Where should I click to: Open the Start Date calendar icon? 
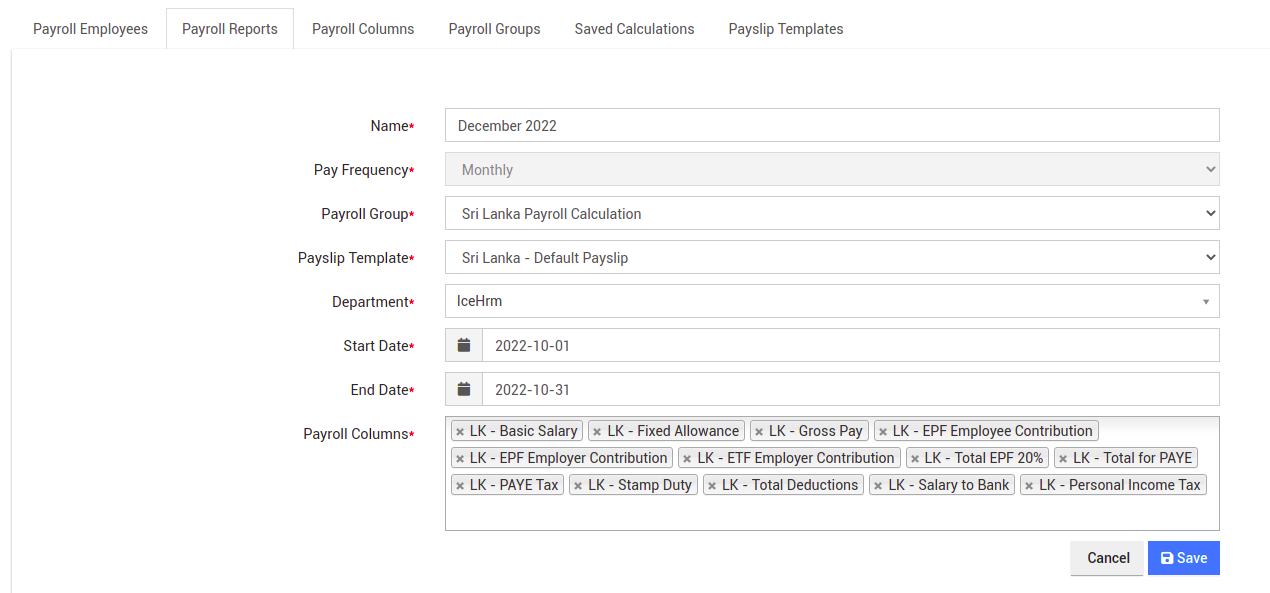[464, 345]
